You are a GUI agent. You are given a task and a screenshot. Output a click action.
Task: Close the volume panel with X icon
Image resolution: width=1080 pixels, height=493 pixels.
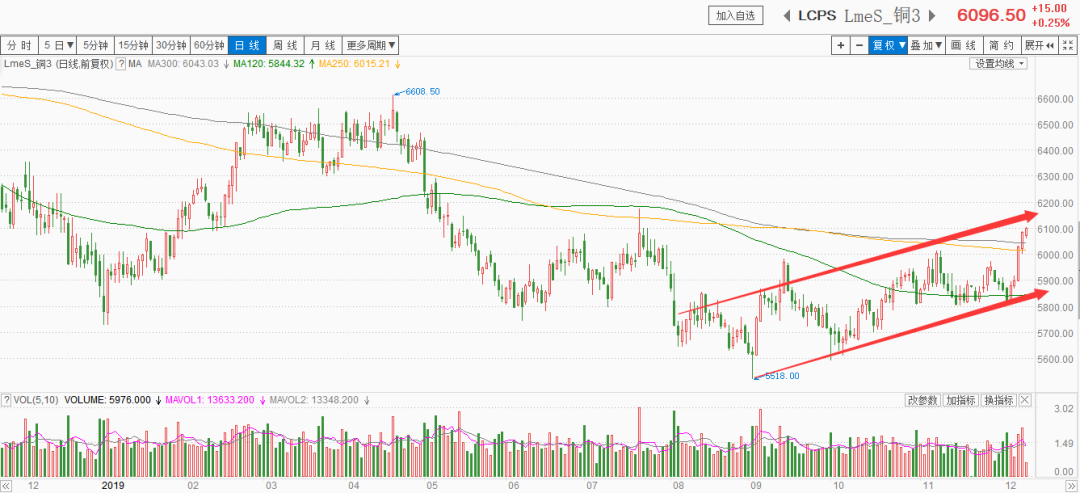click(x=1023, y=400)
